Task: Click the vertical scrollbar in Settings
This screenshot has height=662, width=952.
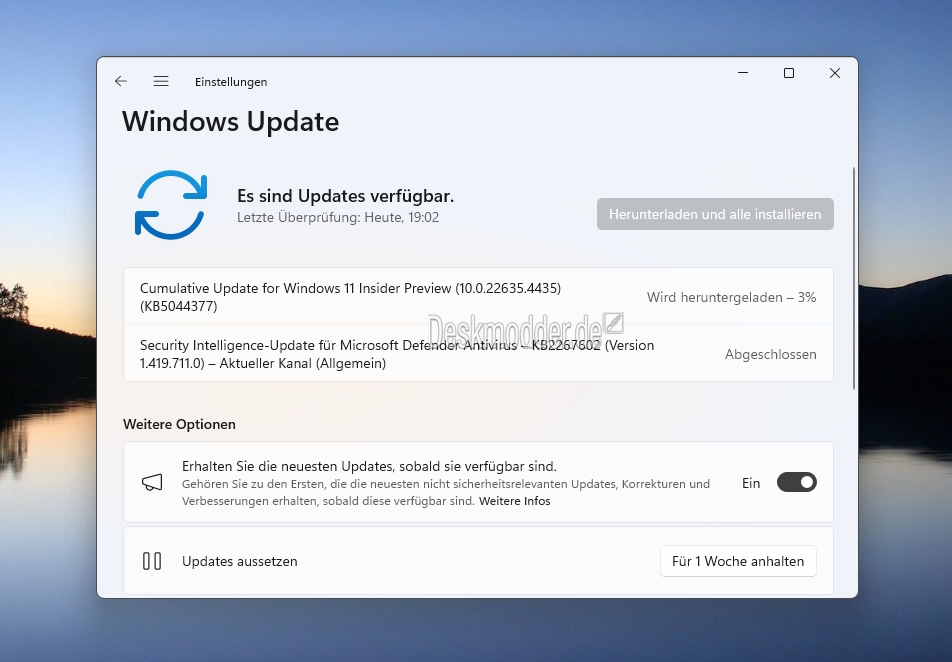Action: [x=854, y=278]
